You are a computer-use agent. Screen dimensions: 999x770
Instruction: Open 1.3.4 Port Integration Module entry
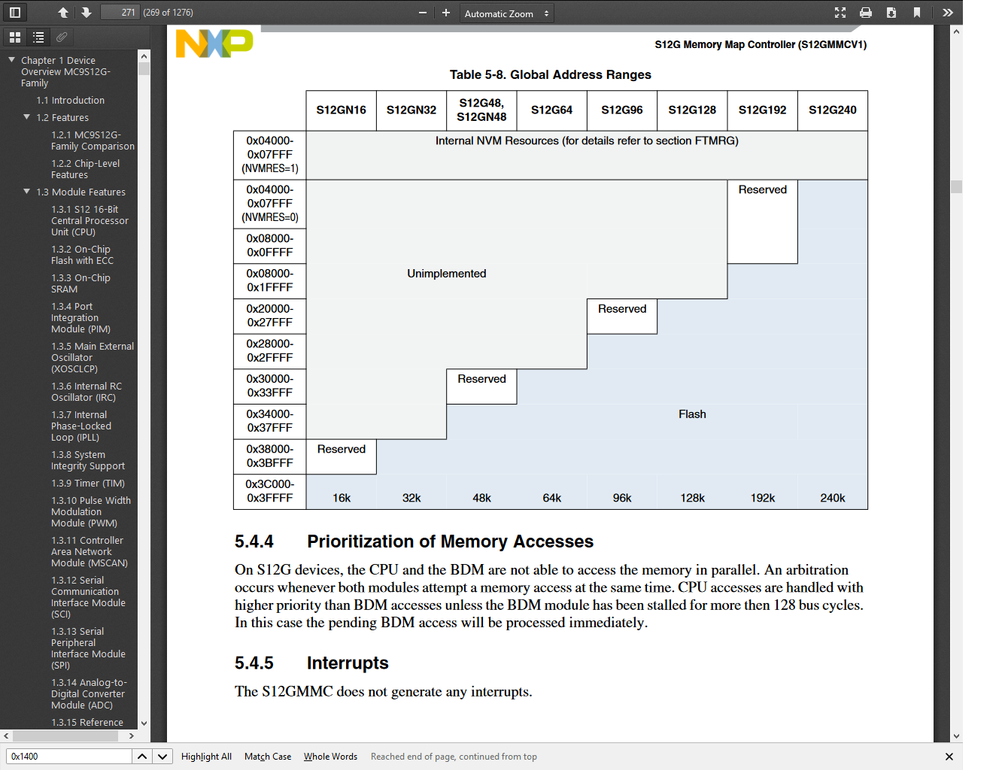[81, 317]
